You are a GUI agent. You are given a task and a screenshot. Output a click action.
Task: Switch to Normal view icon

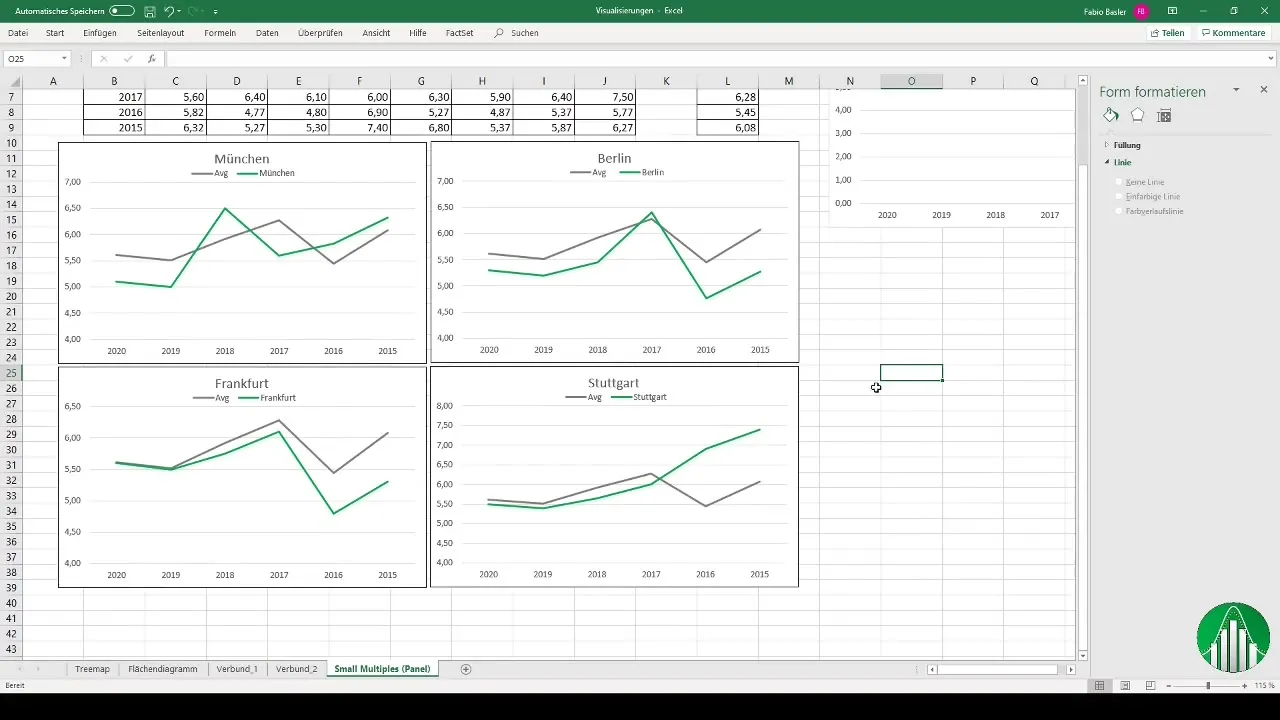point(1099,686)
